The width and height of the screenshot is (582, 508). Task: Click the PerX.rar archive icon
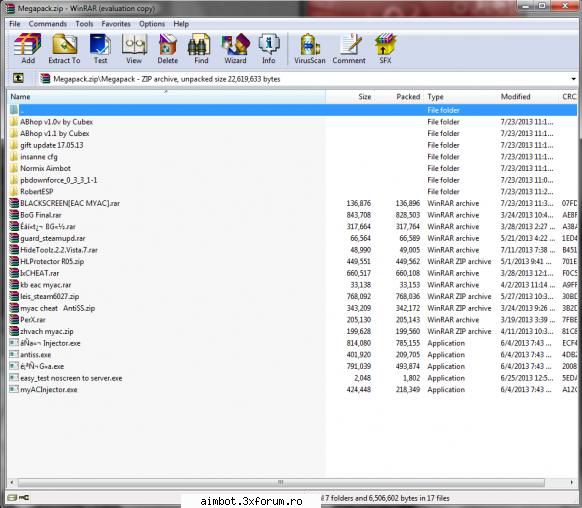[x=14, y=319]
